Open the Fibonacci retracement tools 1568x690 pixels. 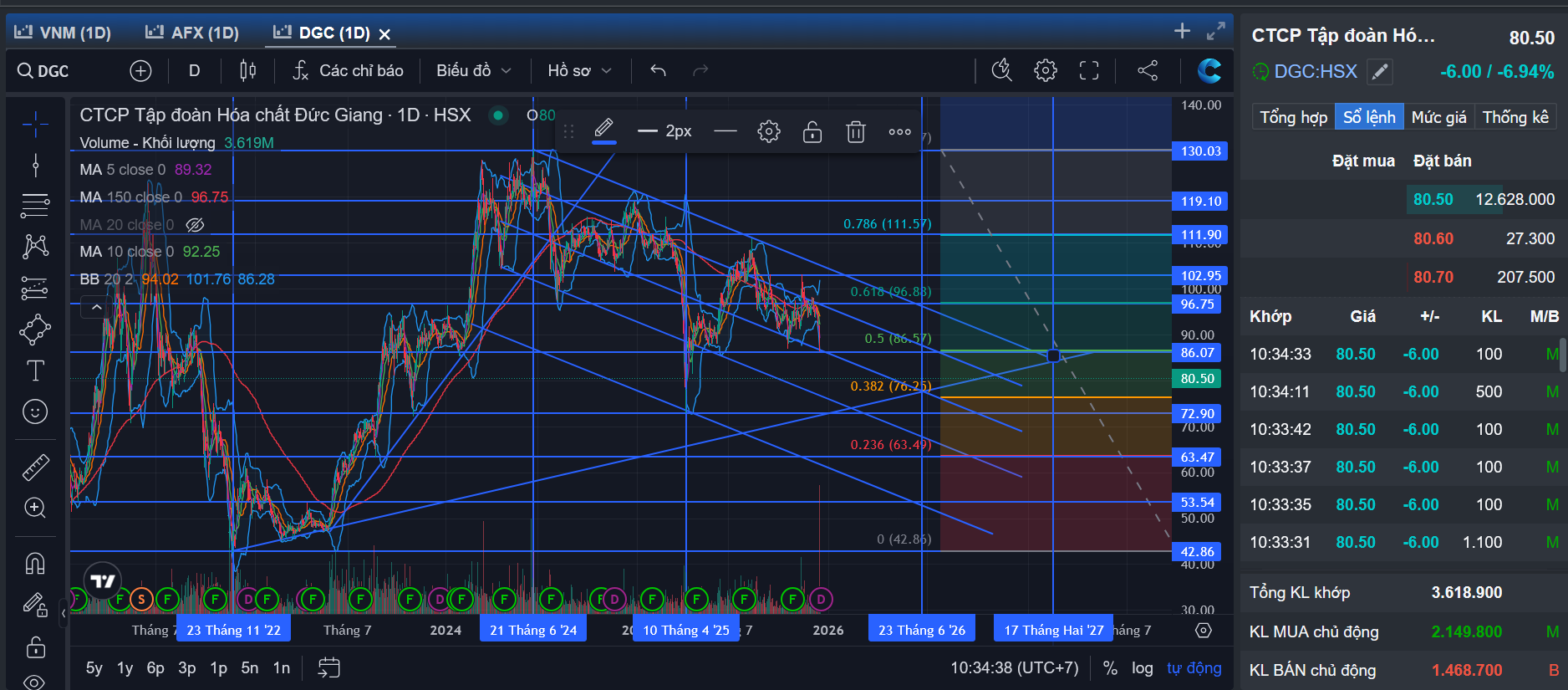(x=35, y=205)
